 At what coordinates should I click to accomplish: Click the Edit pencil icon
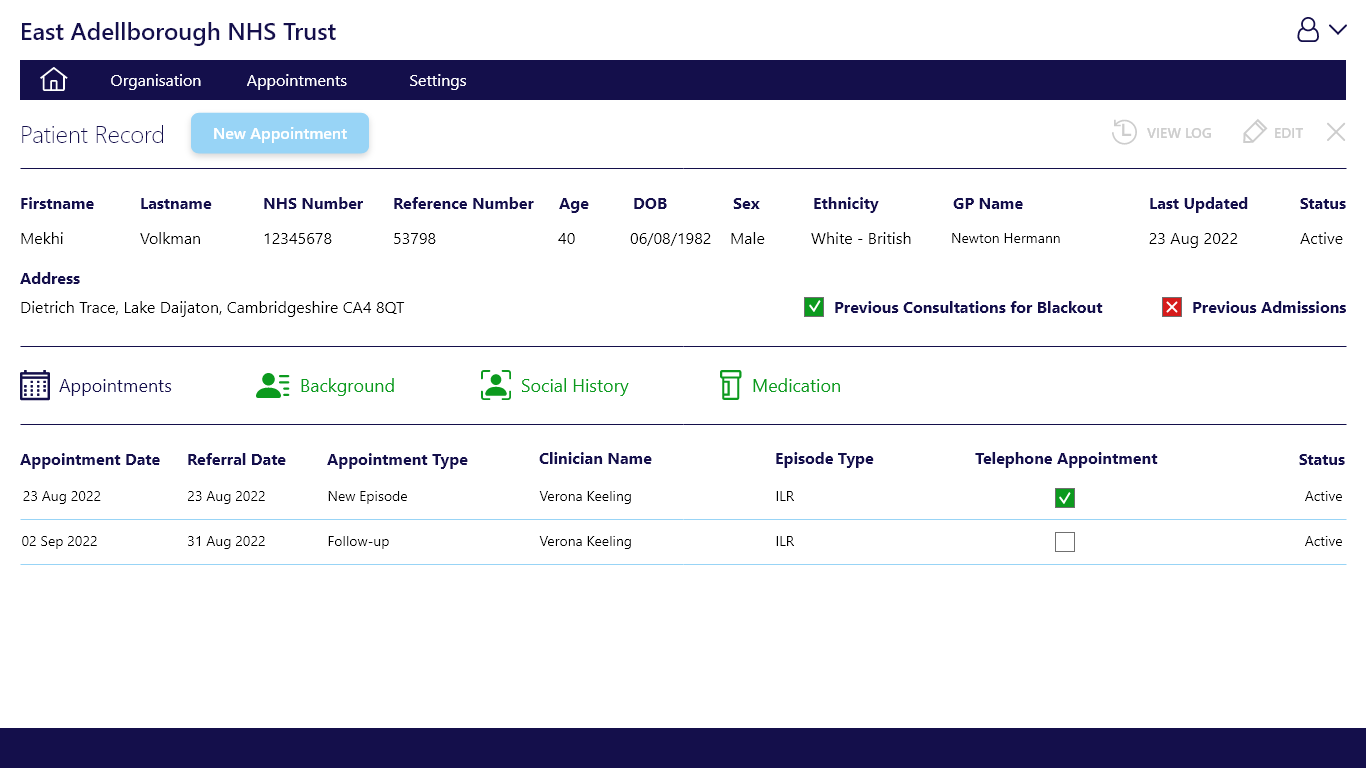click(x=1254, y=133)
